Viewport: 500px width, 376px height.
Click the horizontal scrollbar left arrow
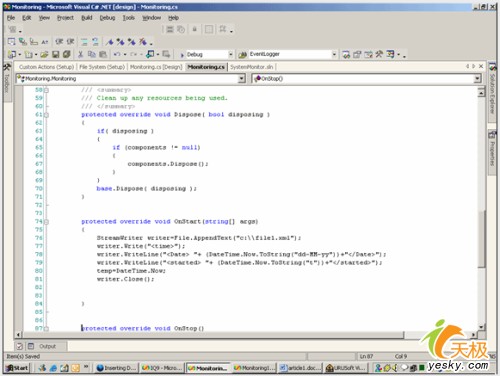18,334
